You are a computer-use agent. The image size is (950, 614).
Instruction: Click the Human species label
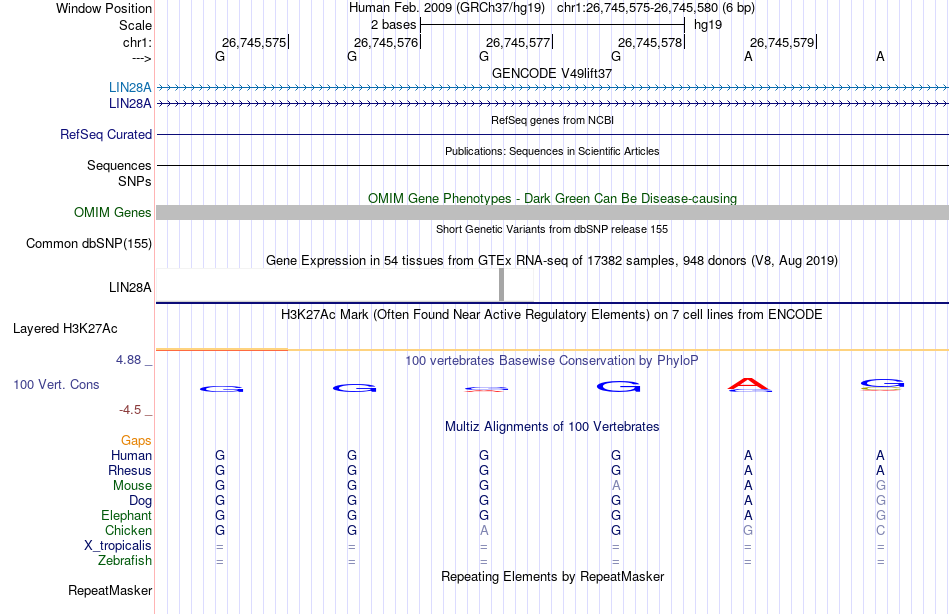tap(131, 455)
